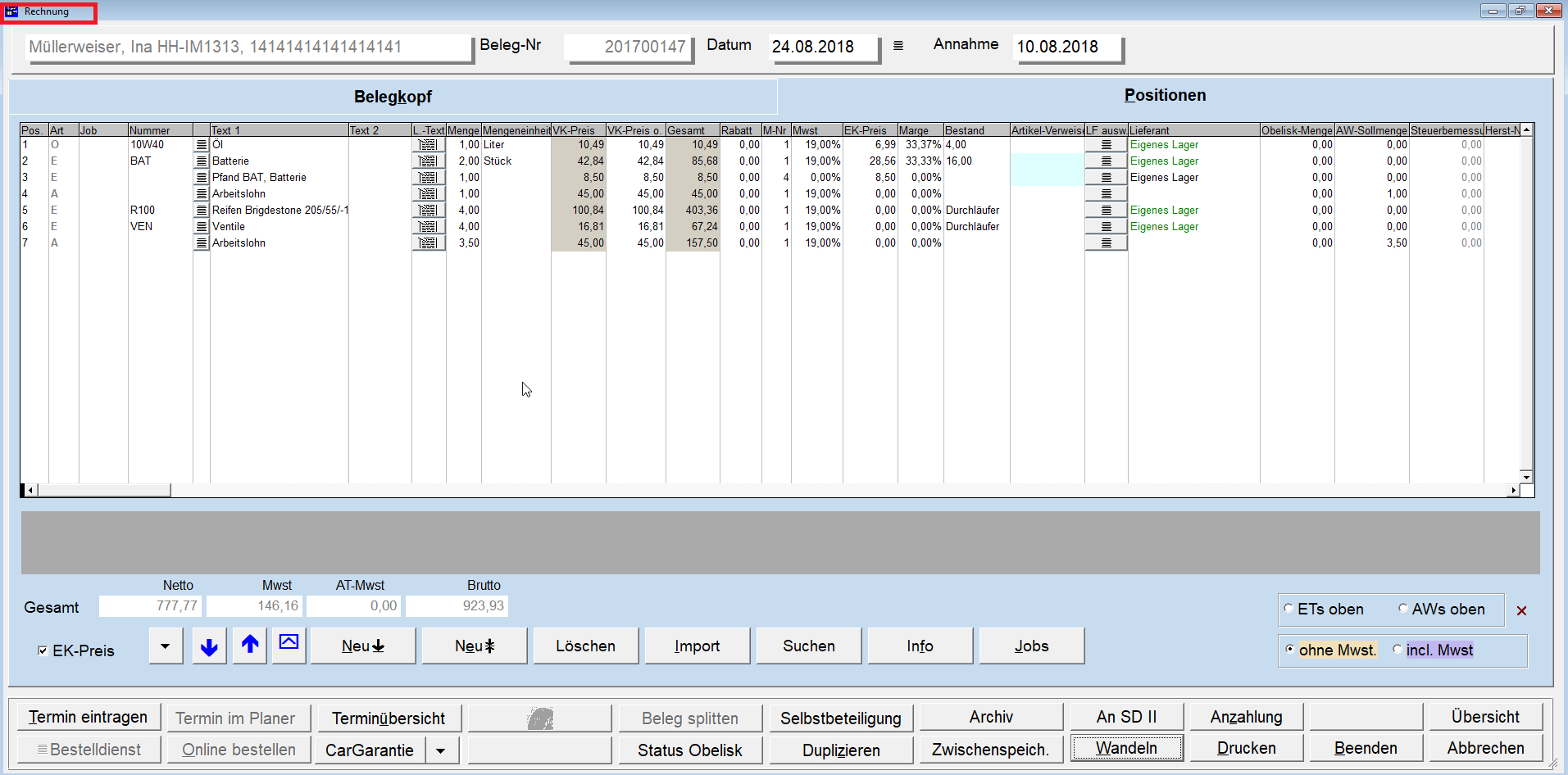Open supplier selection icon for Pfand BAT row
Image resolution: width=1568 pixels, height=775 pixels.
1106,178
